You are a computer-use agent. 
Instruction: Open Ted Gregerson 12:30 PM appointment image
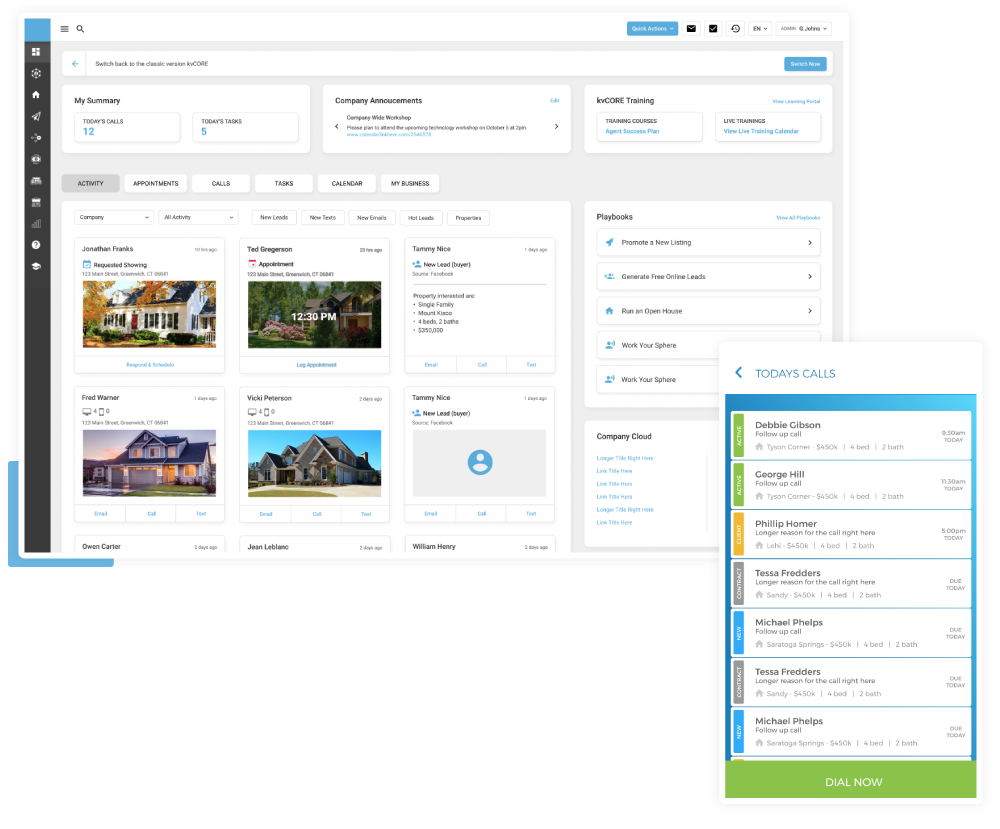[x=314, y=315]
